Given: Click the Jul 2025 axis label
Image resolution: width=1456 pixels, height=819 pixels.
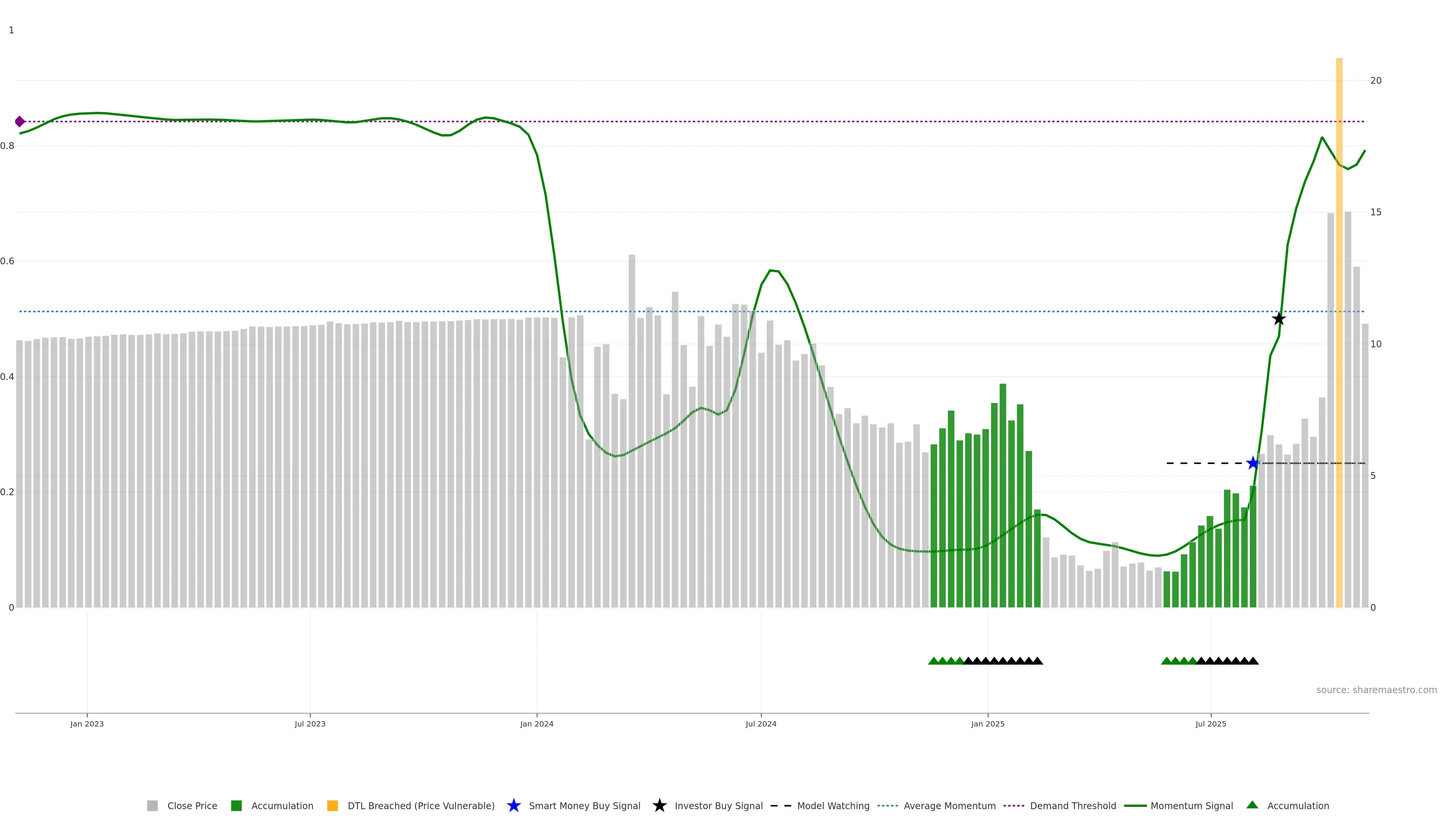Looking at the screenshot, I should point(1211,723).
